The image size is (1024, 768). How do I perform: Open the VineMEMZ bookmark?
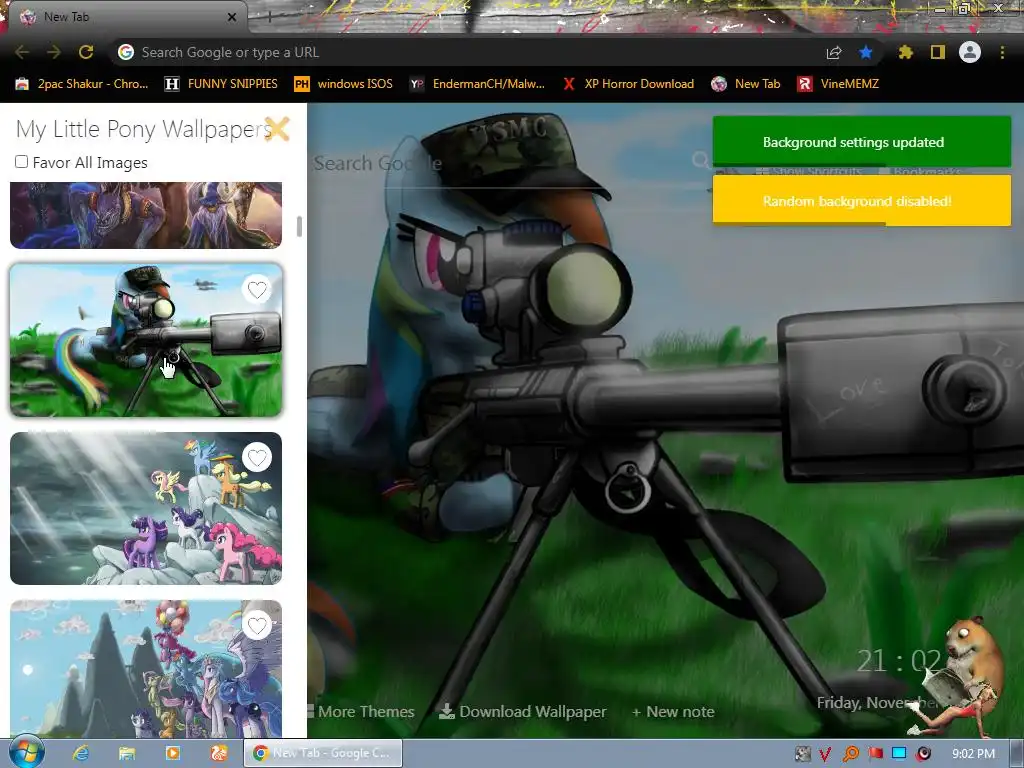[838, 84]
